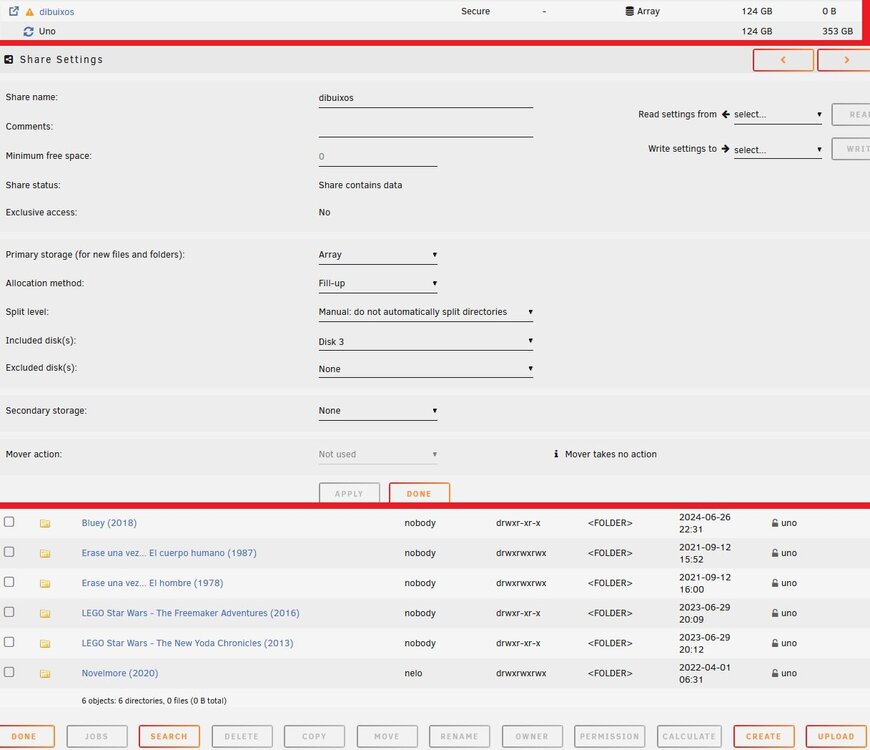Open Included disk(s) dropdown showing Disk 3

click(426, 342)
